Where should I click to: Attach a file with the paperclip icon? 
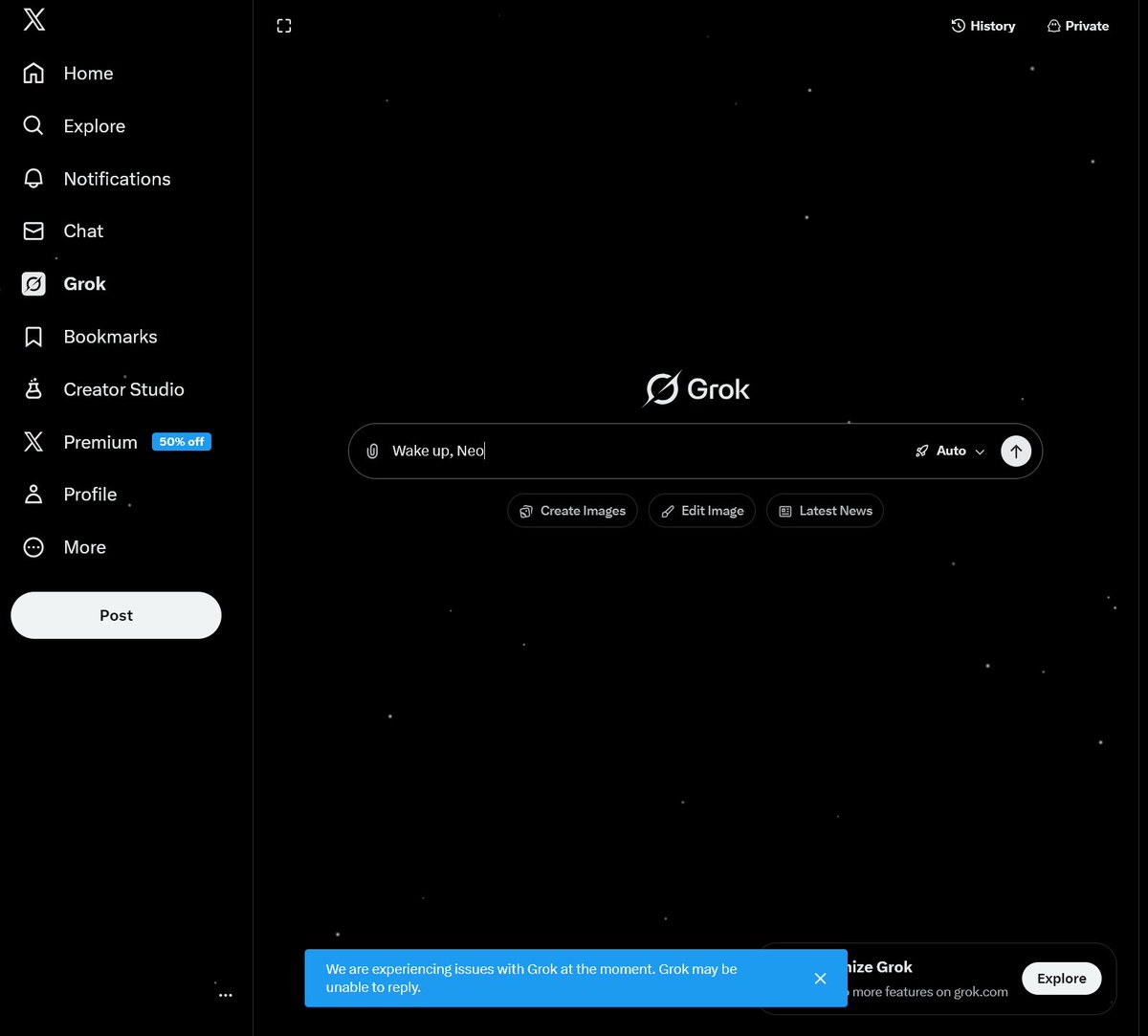click(372, 451)
